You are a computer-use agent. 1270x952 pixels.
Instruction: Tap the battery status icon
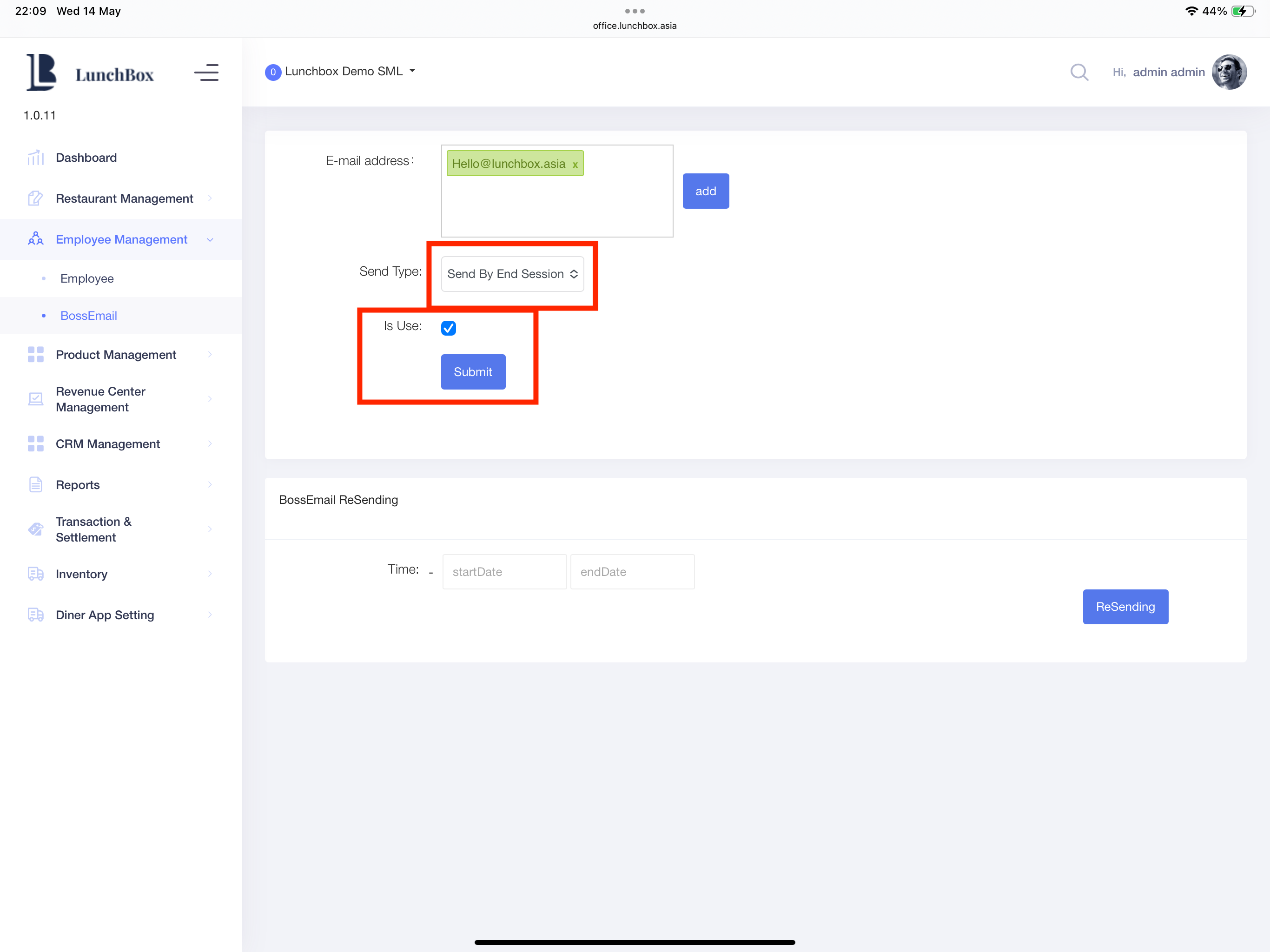pyautogui.click(x=1243, y=11)
